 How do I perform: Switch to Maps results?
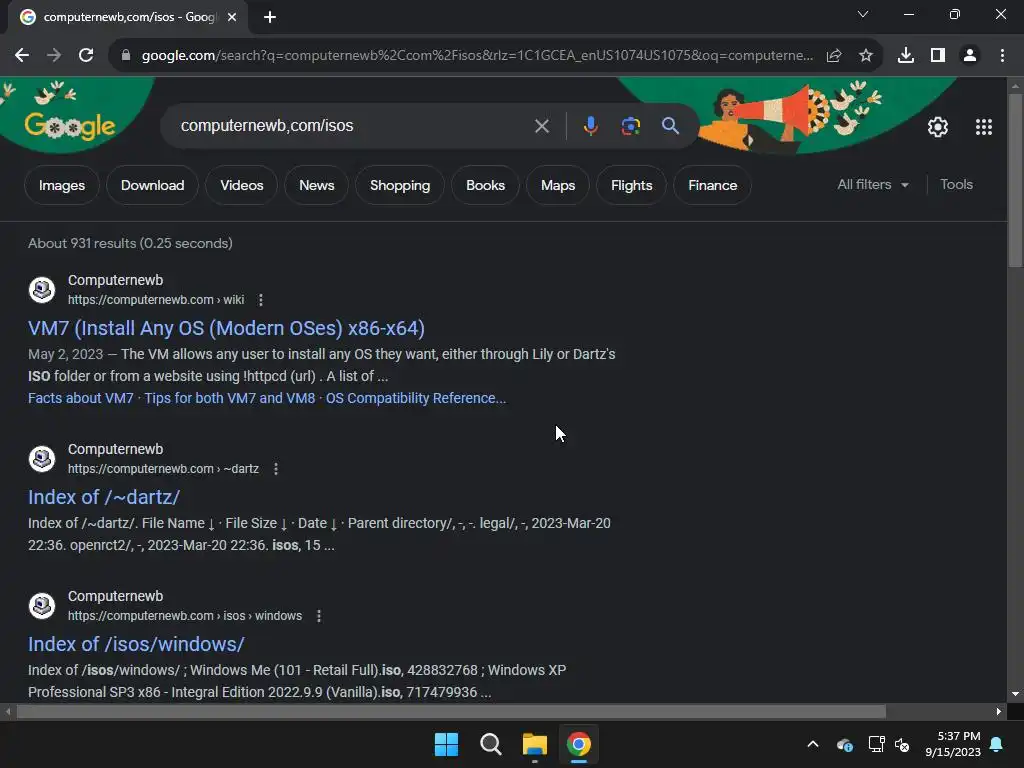point(558,185)
